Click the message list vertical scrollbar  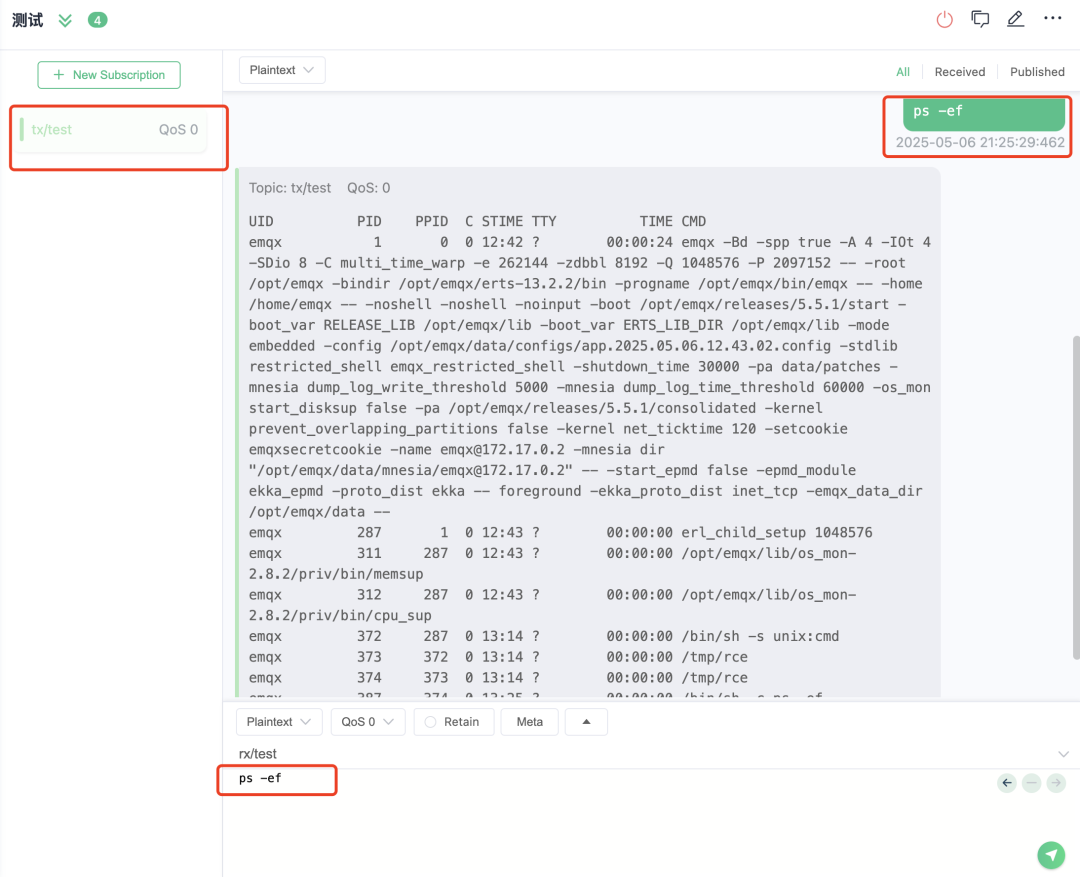tap(1076, 497)
